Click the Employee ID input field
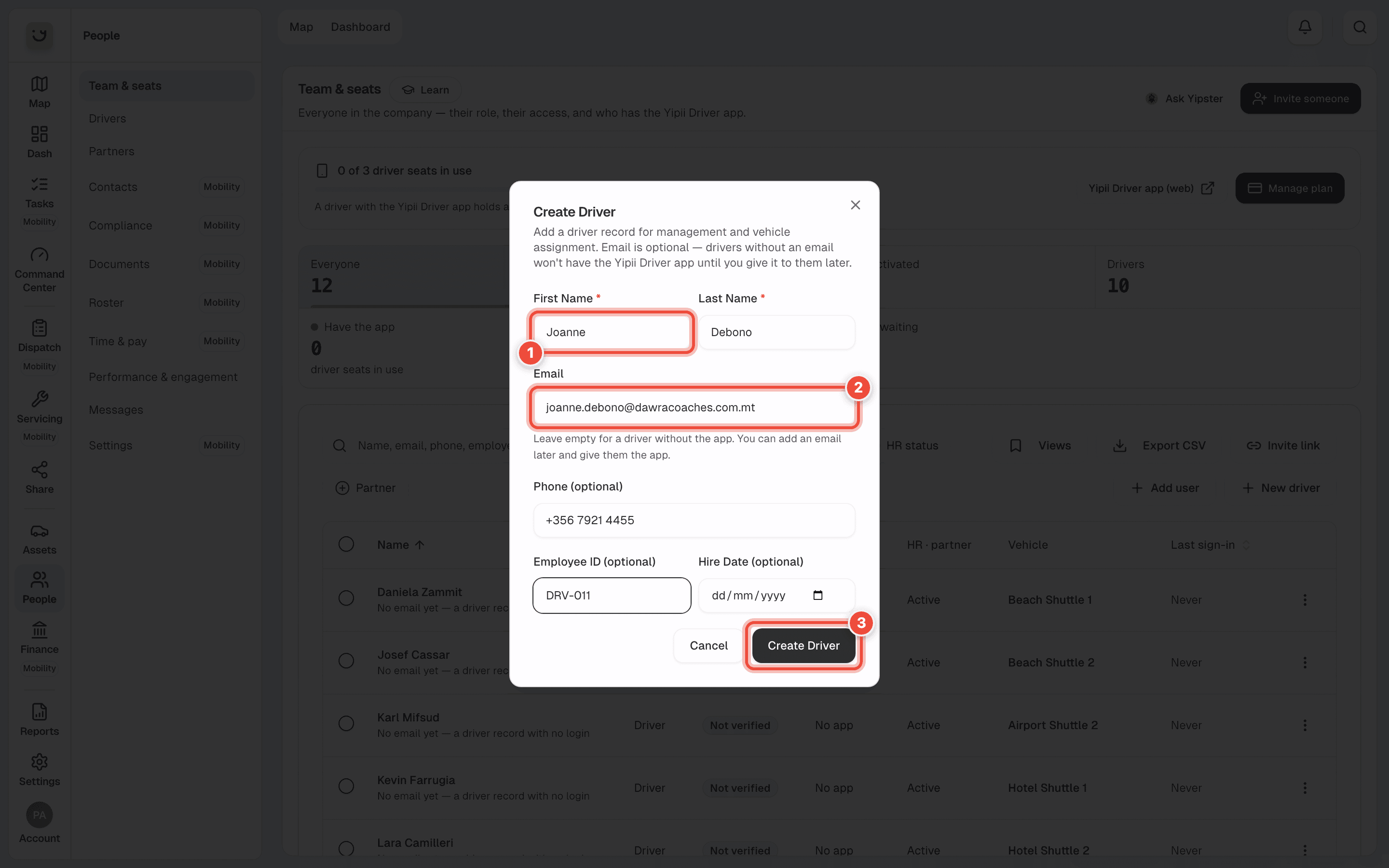 (611, 596)
